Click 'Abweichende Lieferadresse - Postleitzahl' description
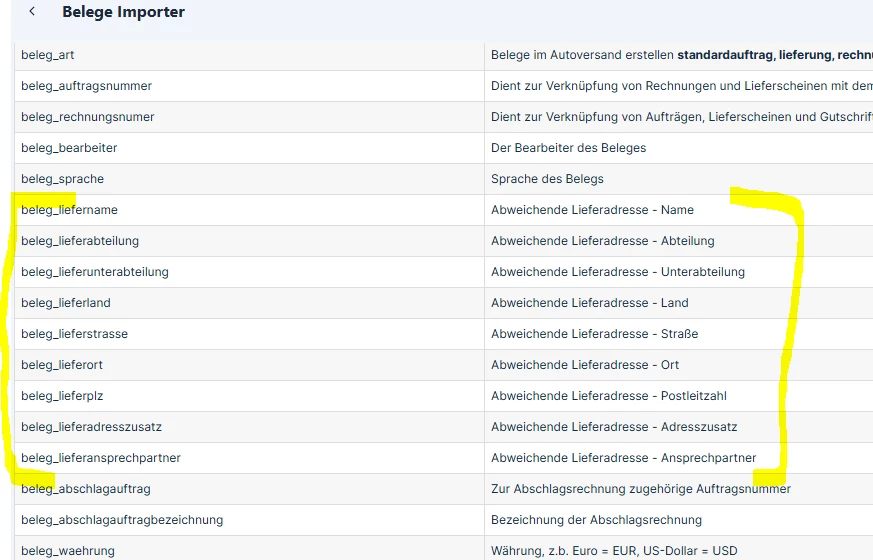Screen dimensions: 873x560 [609, 396]
